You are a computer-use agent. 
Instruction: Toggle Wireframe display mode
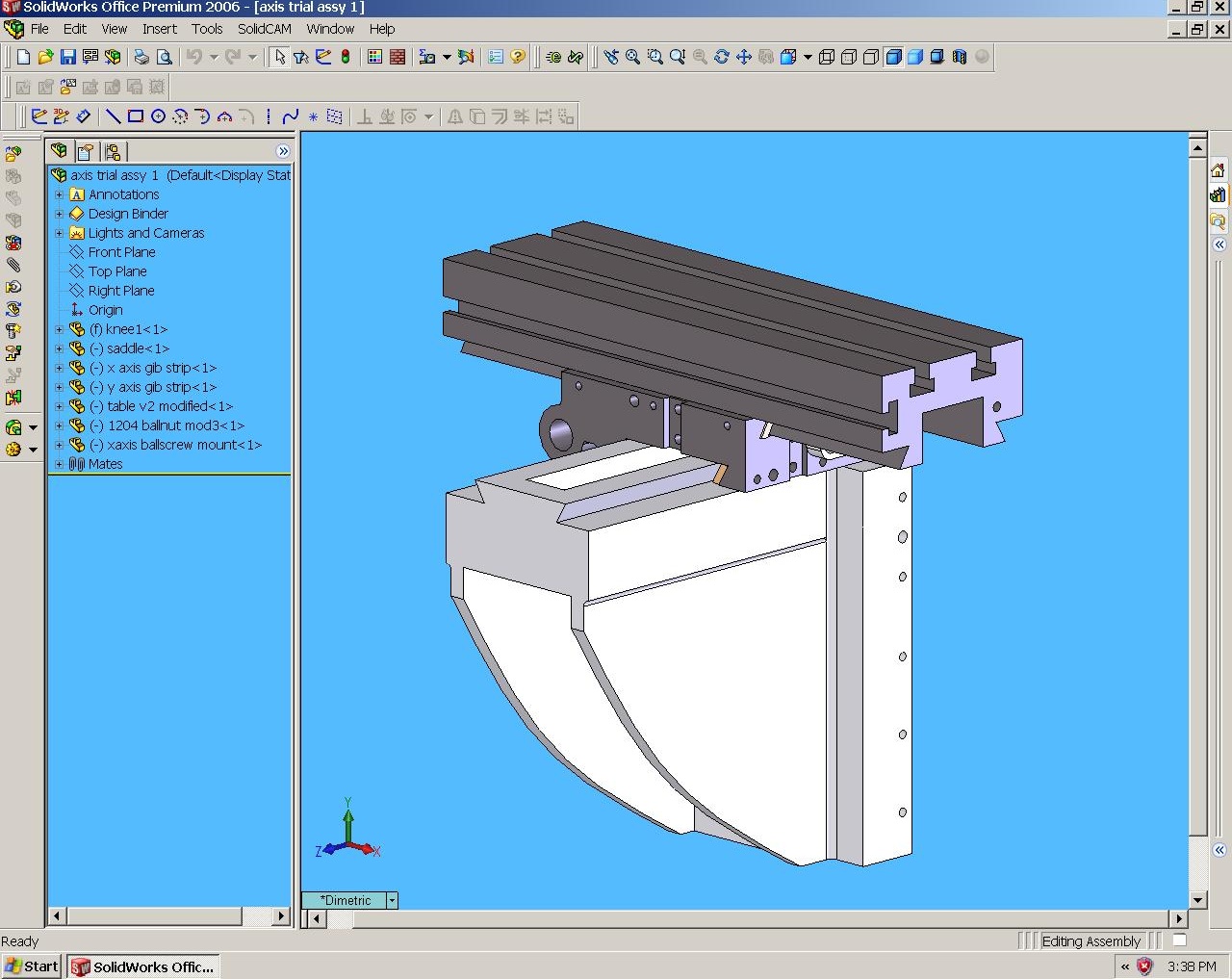click(x=827, y=58)
